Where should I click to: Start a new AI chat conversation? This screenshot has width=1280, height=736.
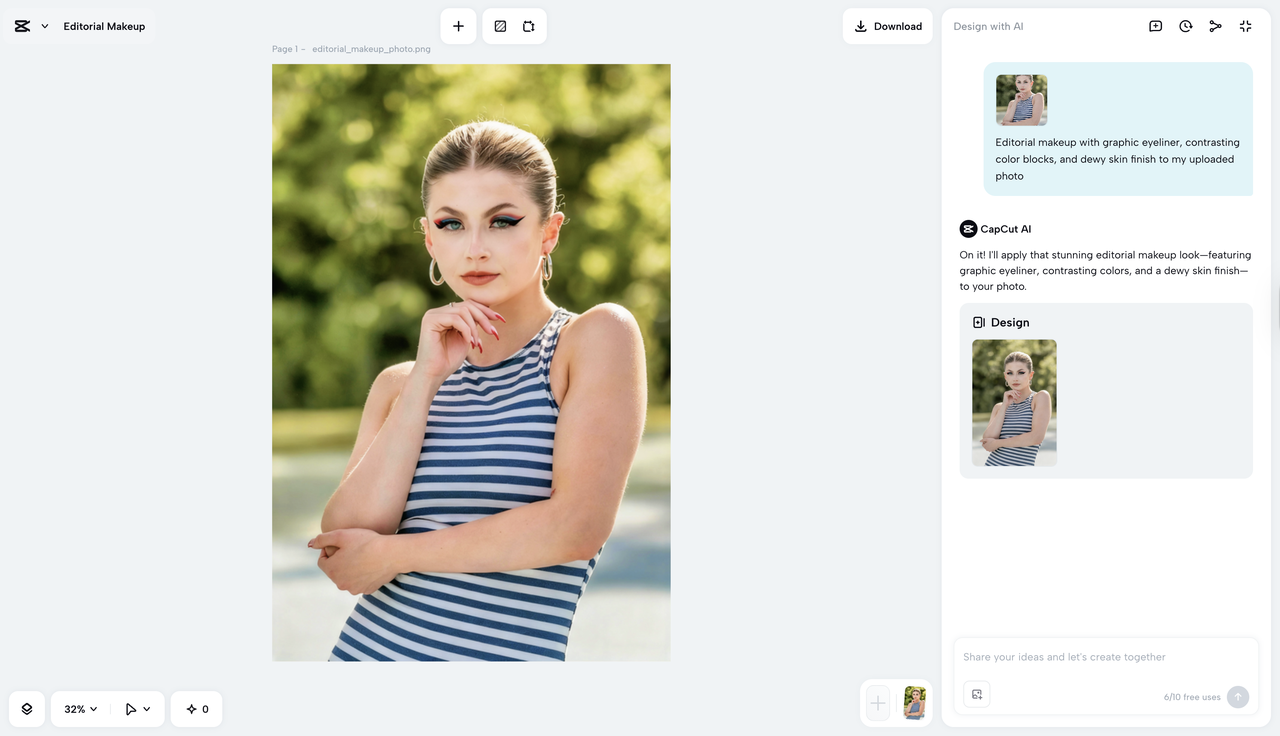coord(1155,25)
